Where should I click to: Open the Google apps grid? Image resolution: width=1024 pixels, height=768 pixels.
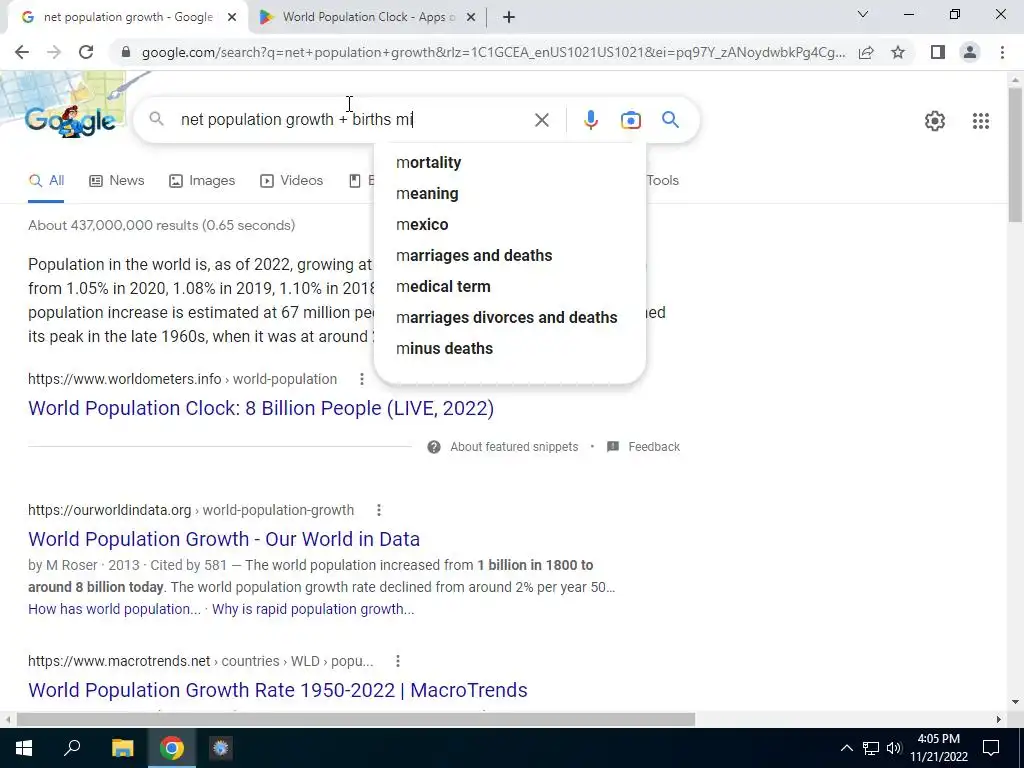(980, 121)
